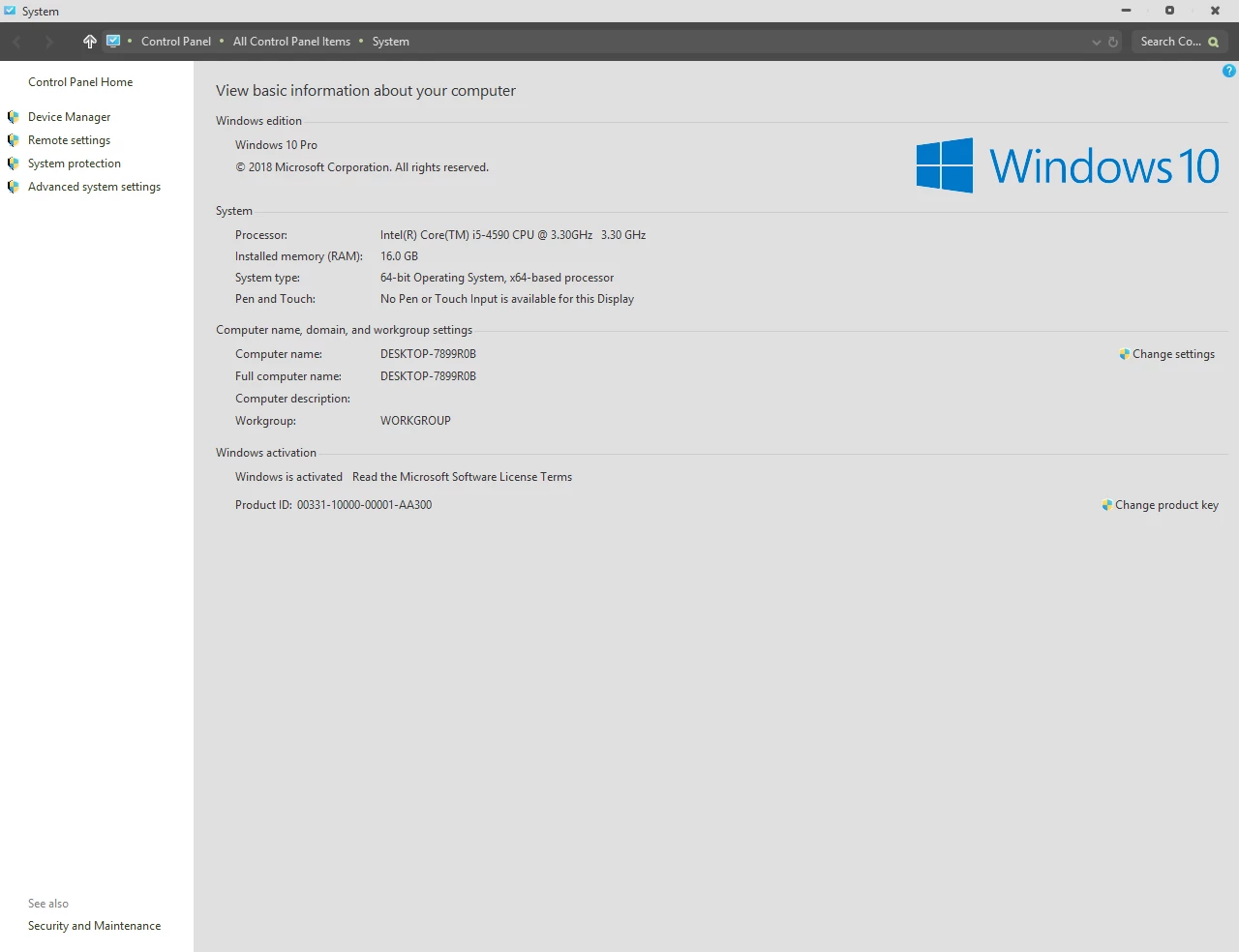The height and width of the screenshot is (952, 1239).
Task: Click the 'See also' label
Action: coord(48,904)
